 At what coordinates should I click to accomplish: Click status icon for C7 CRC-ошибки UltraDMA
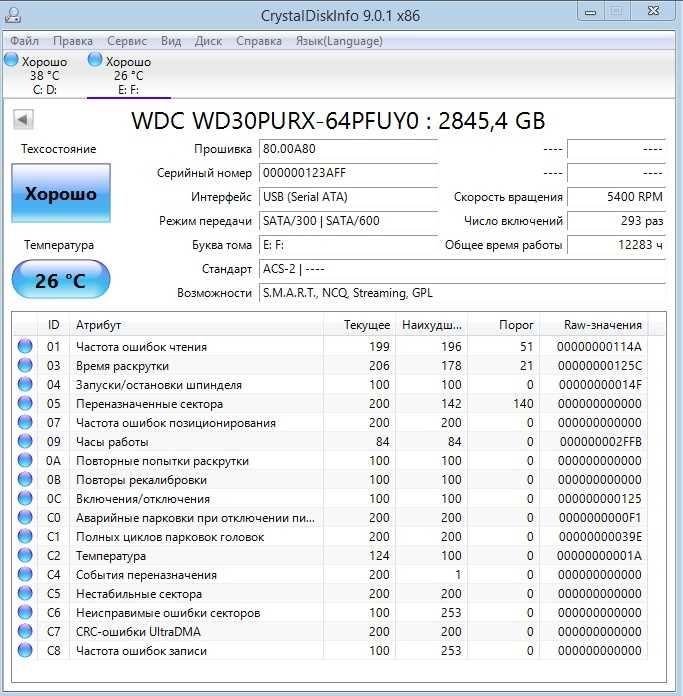(x=25, y=631)
